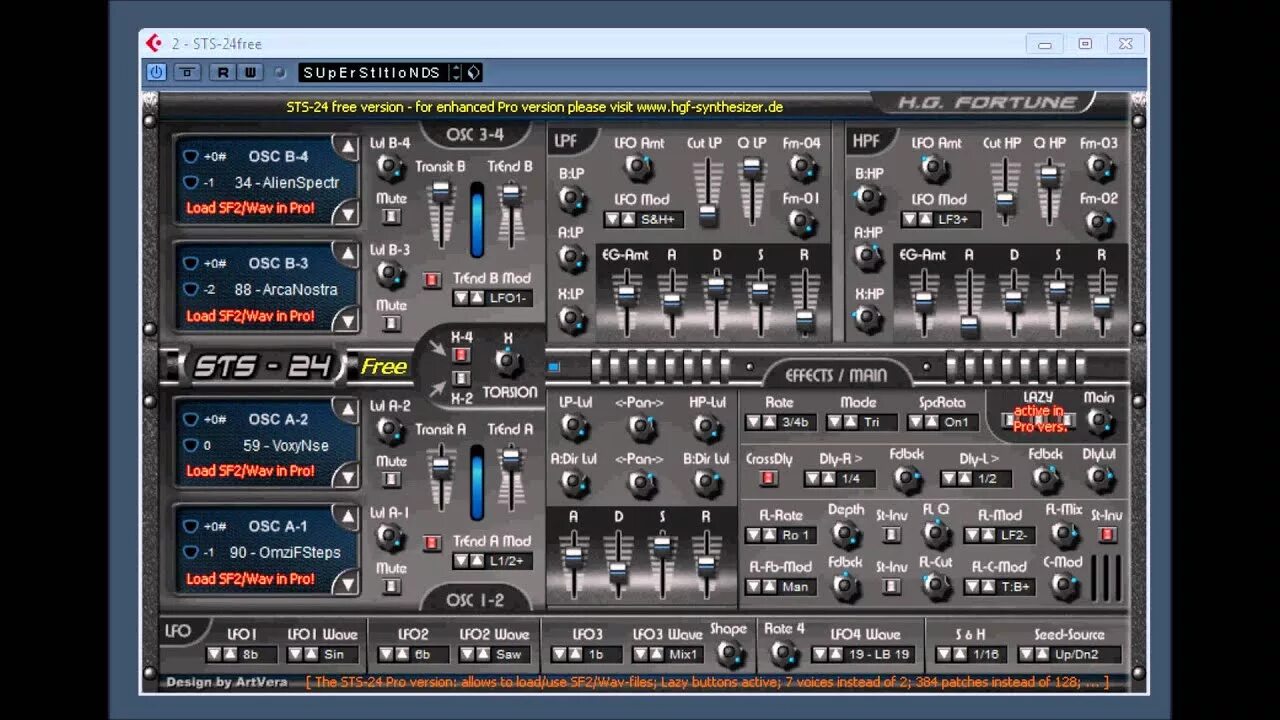The image size is (1280, 720).
Task: Toggle the plugin power button
Action: click(156, 72)
